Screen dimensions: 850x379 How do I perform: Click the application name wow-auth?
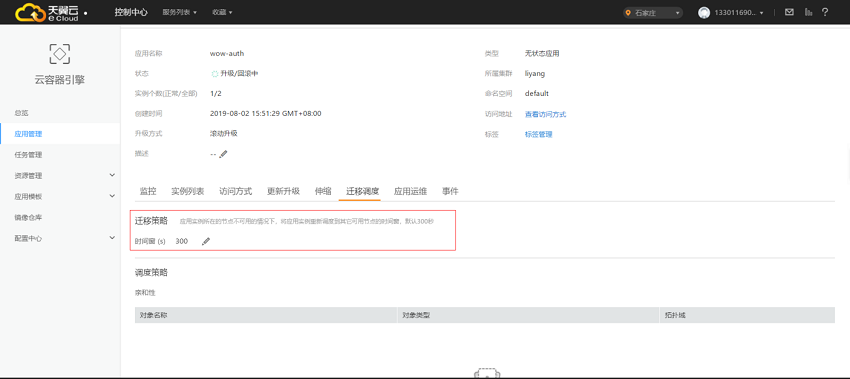[x=227, y=54]
